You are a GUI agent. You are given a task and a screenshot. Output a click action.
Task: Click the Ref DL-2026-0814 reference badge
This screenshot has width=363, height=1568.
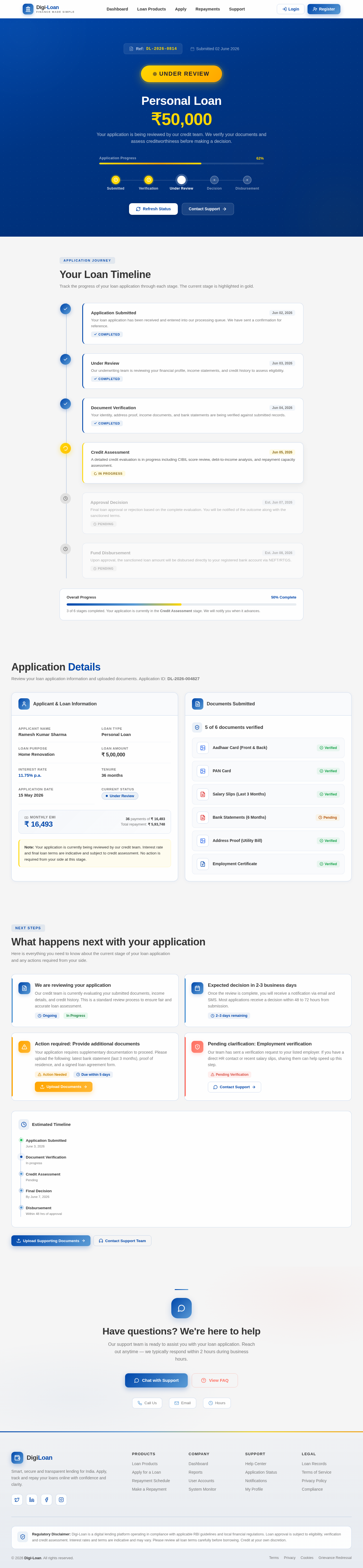pos(153,49)
